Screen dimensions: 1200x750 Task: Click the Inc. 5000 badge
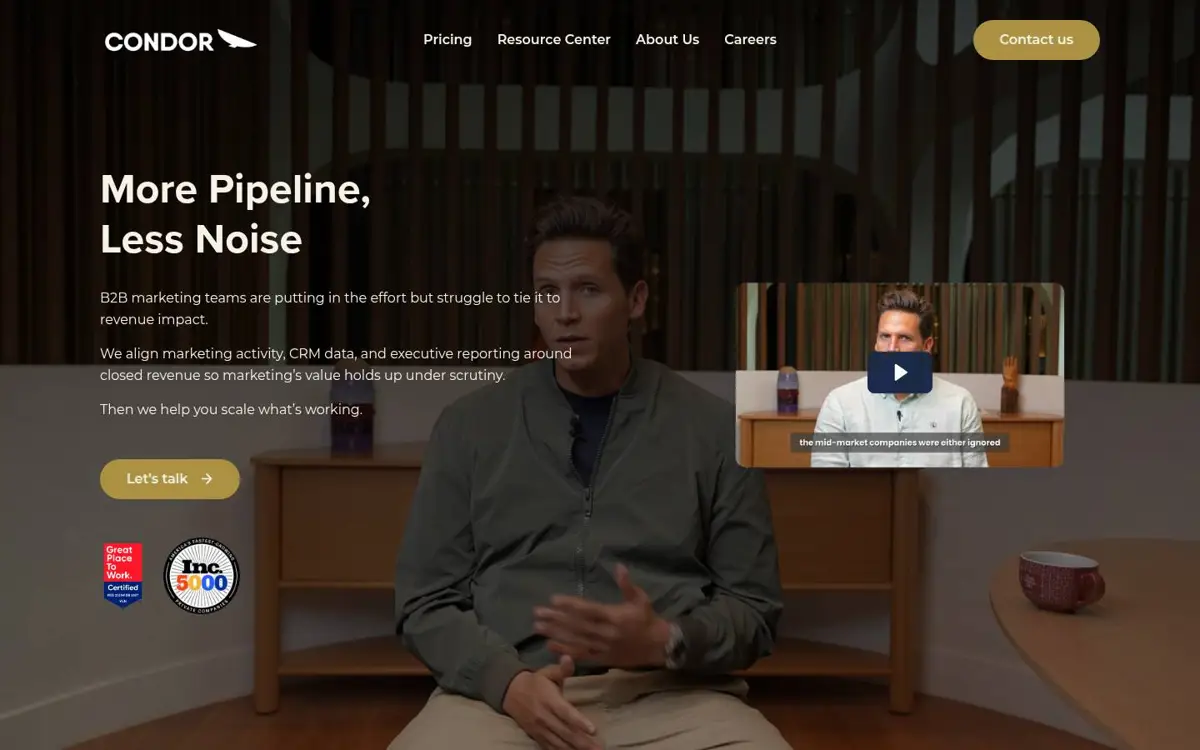coord(201,575)
